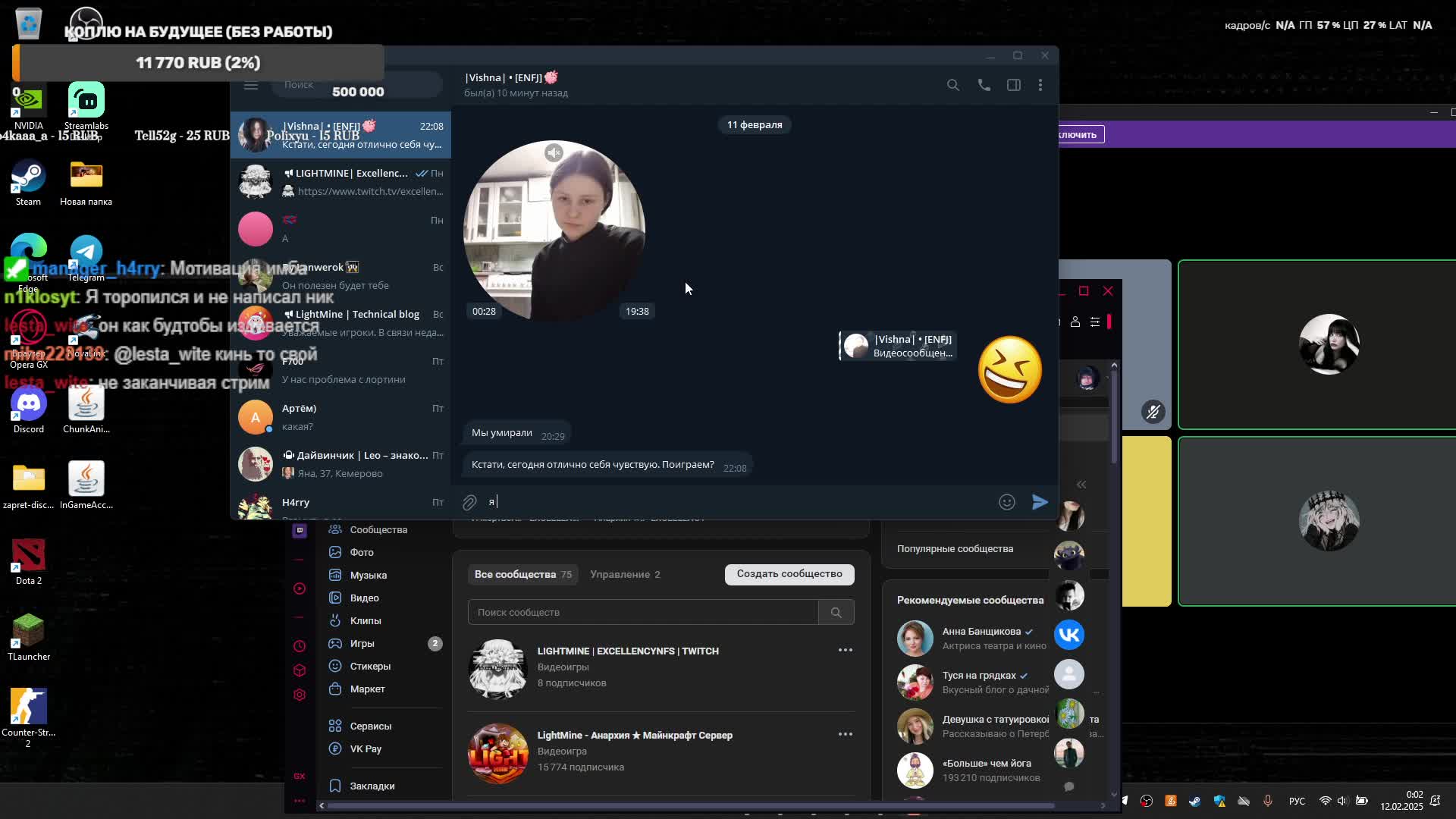Open Музыка in VK sidebar

click(368, 575)
